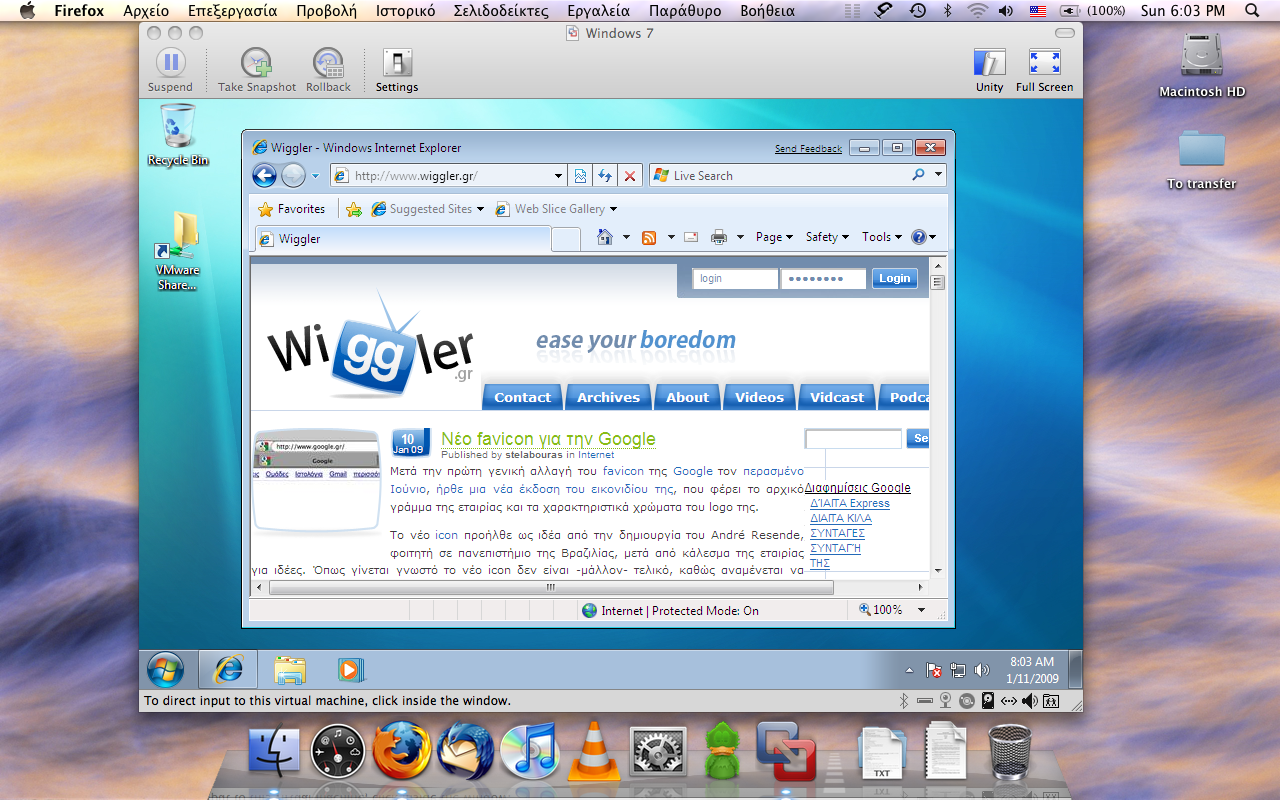This screenshot has width=1280, height=800.
Task: Click the Wiggler site search box
Action: tap(853, 439)
